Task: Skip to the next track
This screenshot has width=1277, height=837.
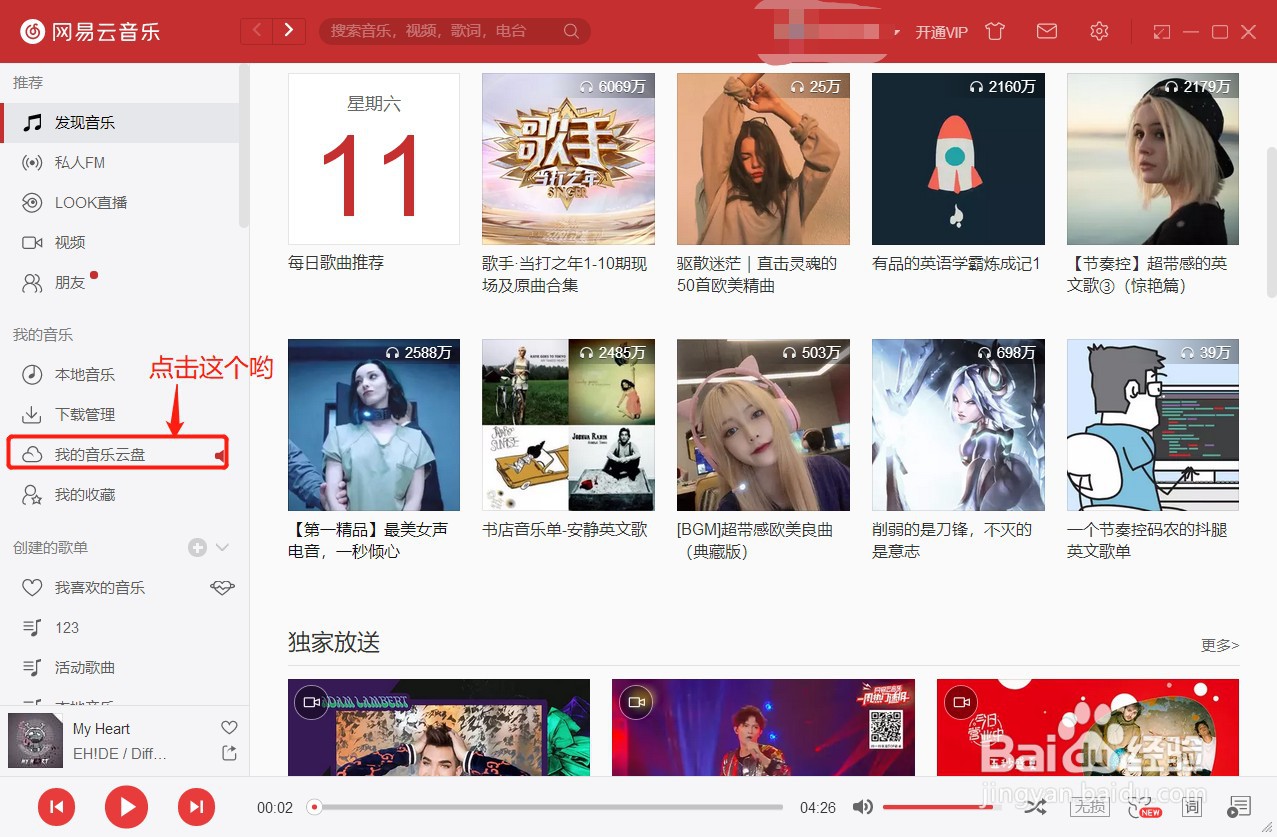Action: coord(197,807)
